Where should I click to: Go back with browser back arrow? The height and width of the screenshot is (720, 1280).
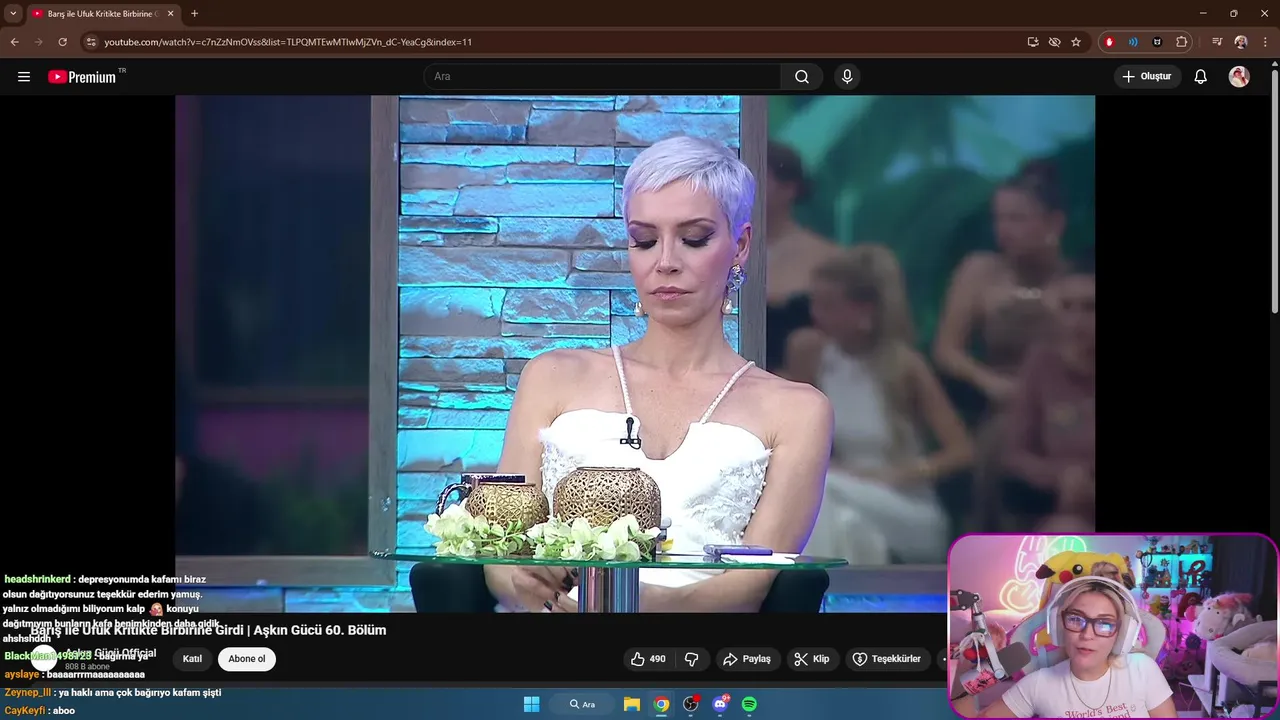(x=14, y=42)
